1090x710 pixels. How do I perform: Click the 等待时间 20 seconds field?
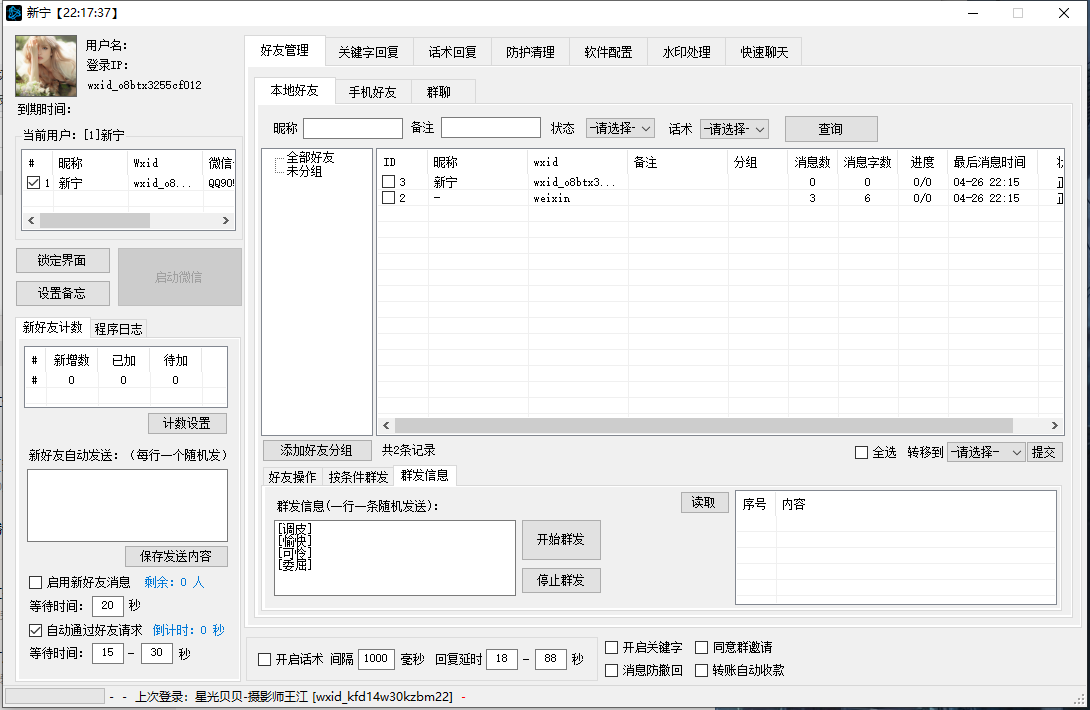[108, 606]
